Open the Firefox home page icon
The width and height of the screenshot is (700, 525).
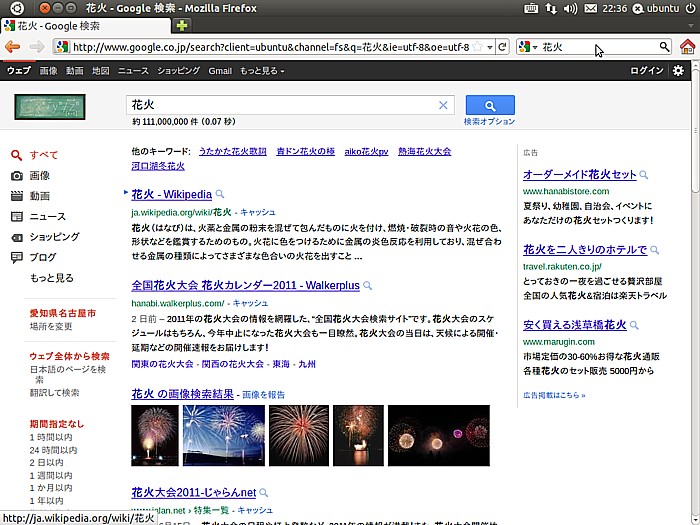click(688, 46)
